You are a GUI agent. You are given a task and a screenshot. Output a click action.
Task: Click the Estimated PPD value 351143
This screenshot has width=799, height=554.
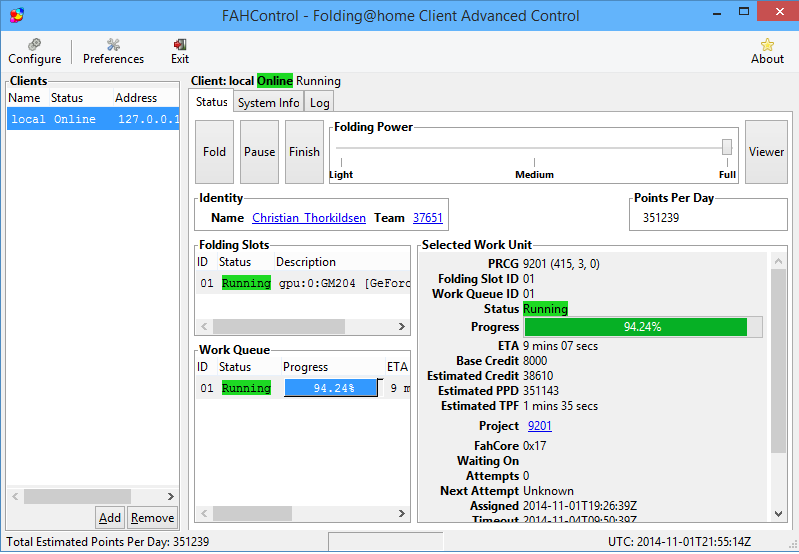pos(541,391)
